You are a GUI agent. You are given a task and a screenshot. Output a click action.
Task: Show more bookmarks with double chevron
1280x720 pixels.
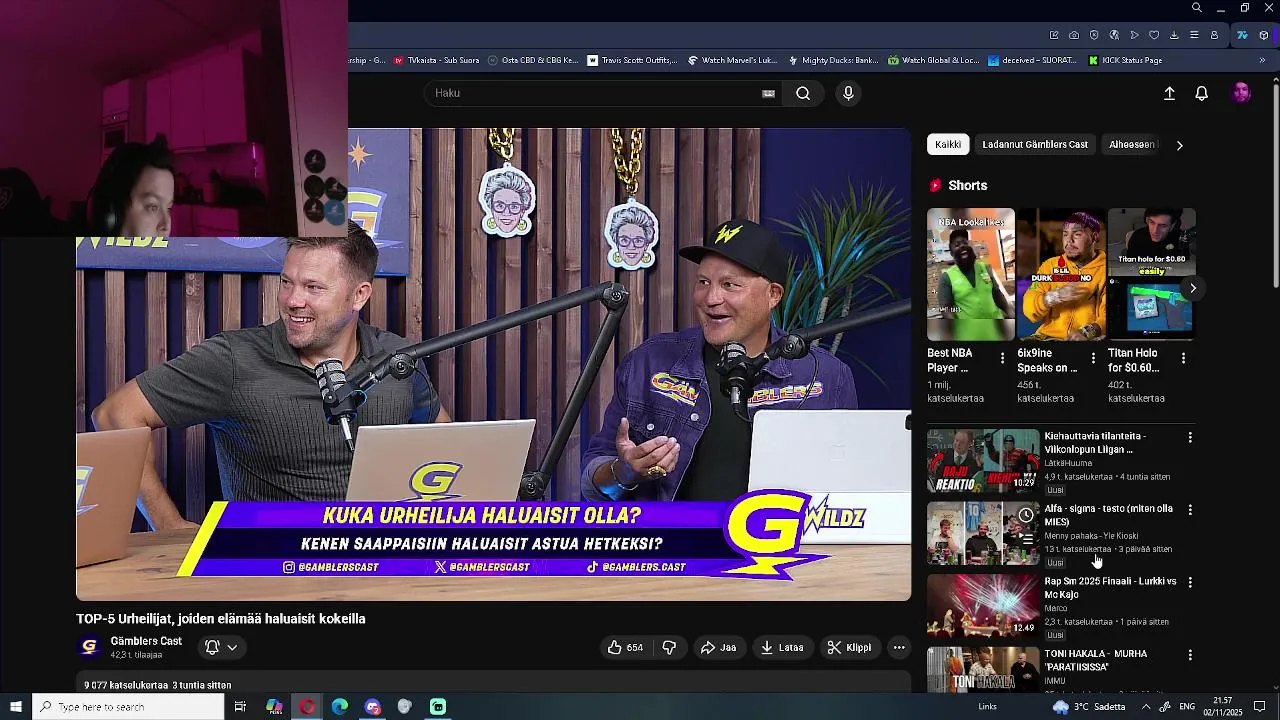click(x=1262, y=60)
